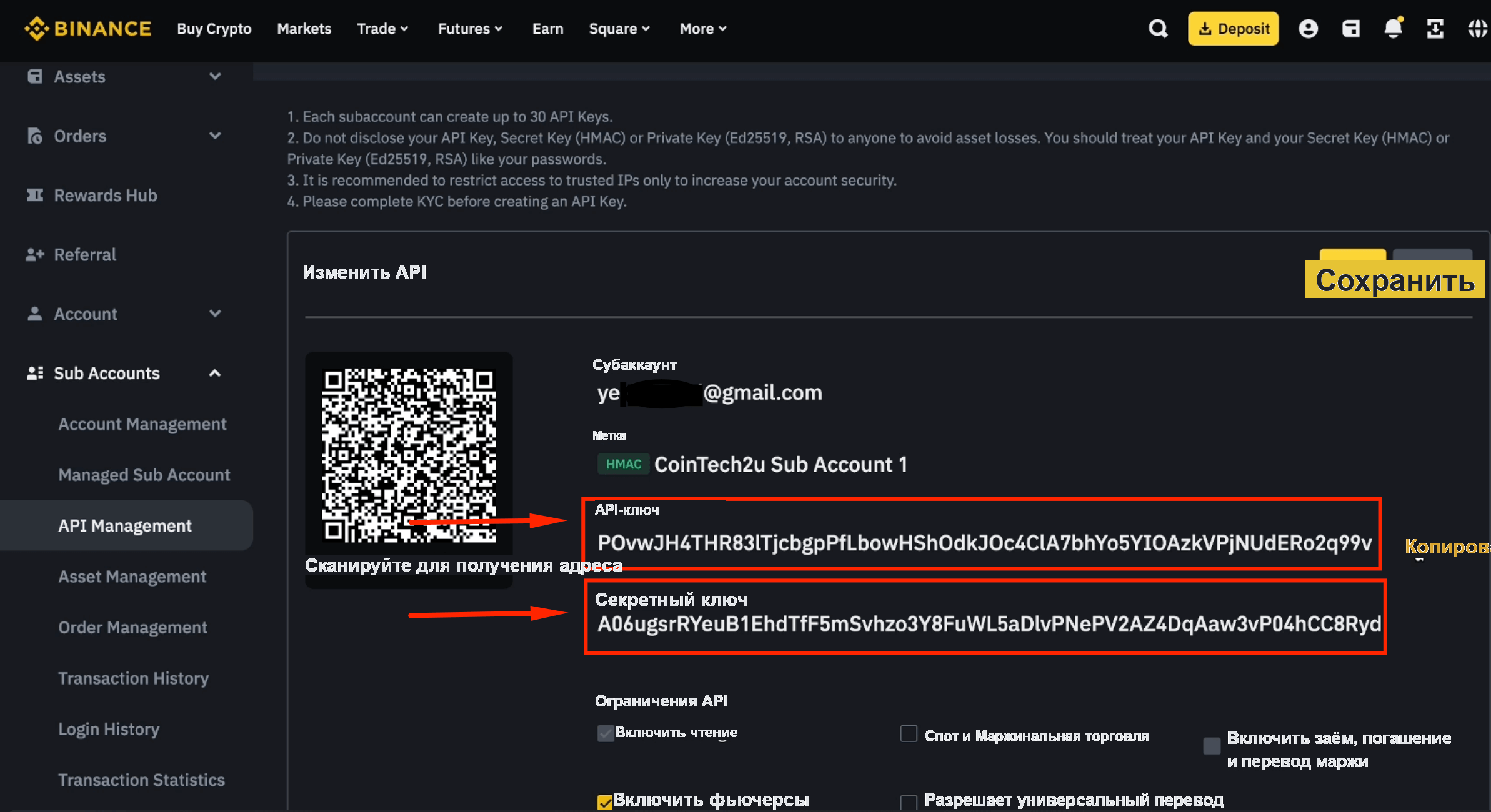Expand the Account sidebar section

coord(215,314)
